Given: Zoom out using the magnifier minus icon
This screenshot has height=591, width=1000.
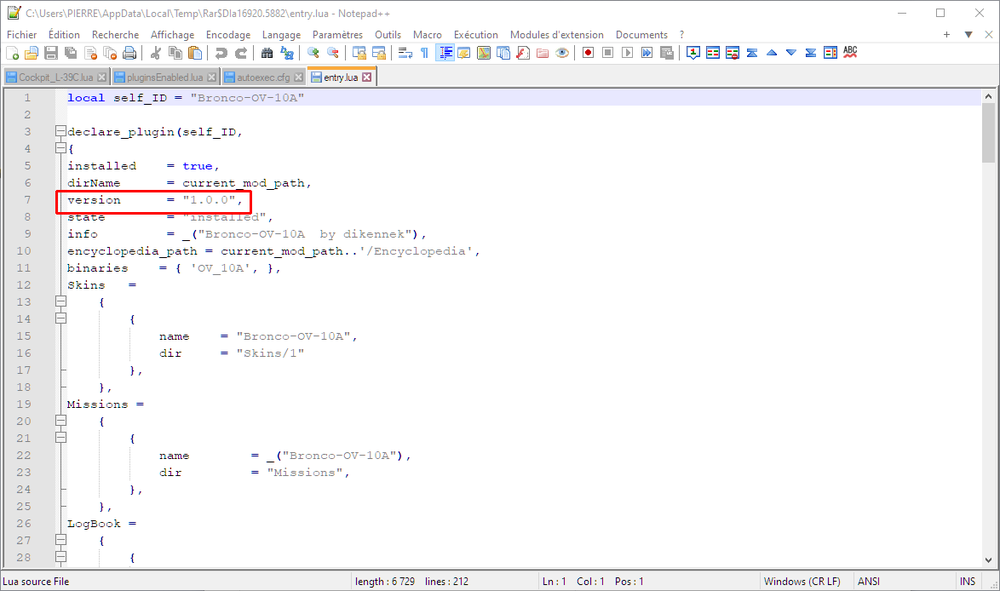Looking at the screenshot, I should (333, 53).
